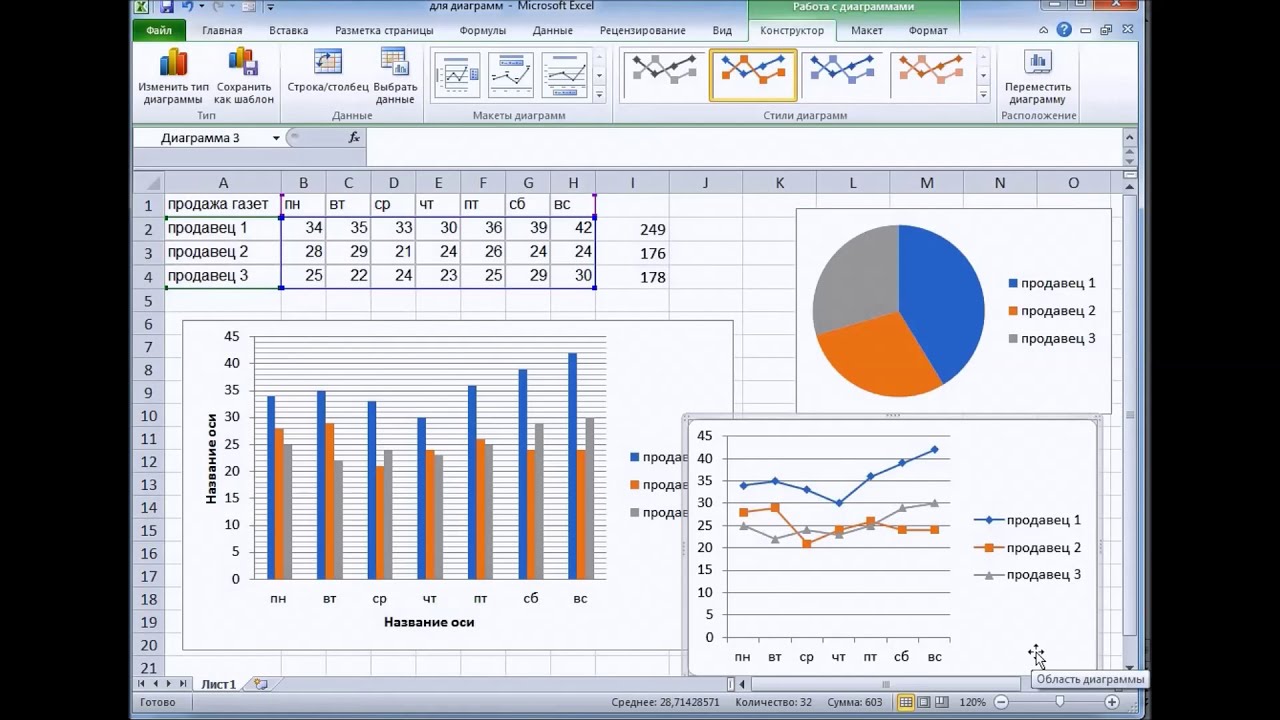Switch to the Вставка ribbon tab
Screen dimensions: 1280x720
pos(288,30)
